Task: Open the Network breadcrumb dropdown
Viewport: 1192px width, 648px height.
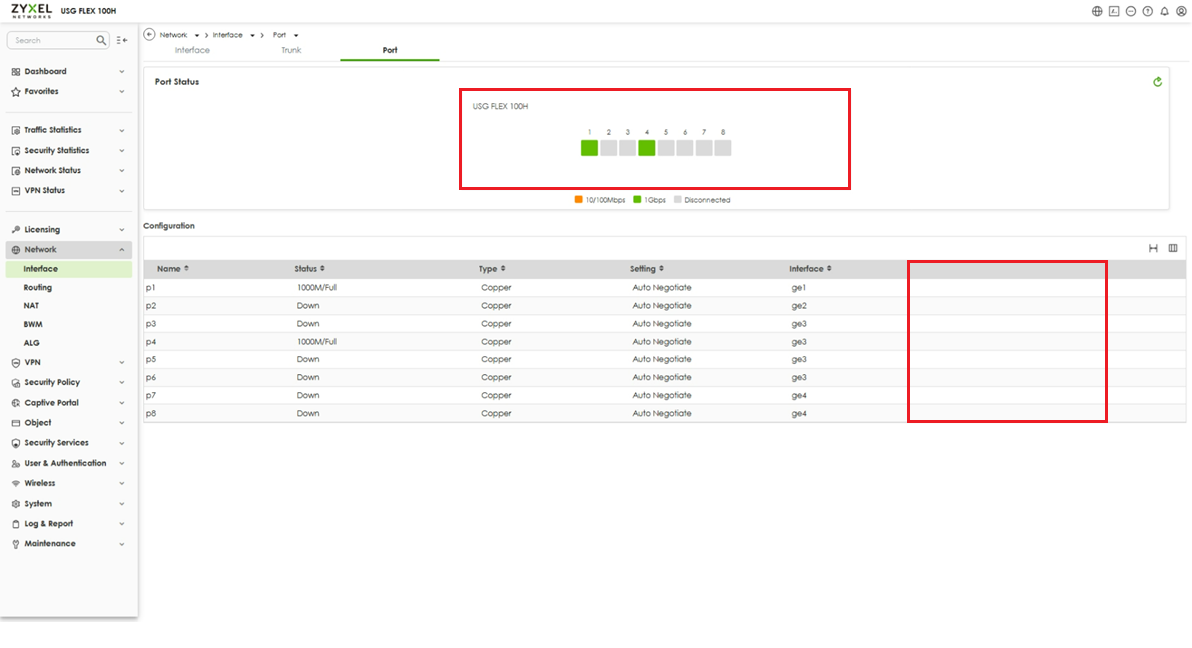Action: [197, 35]
